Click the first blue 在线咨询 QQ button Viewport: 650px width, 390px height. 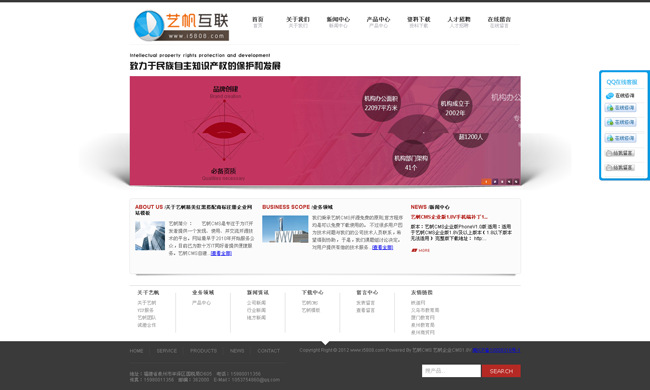pos(620,108)
